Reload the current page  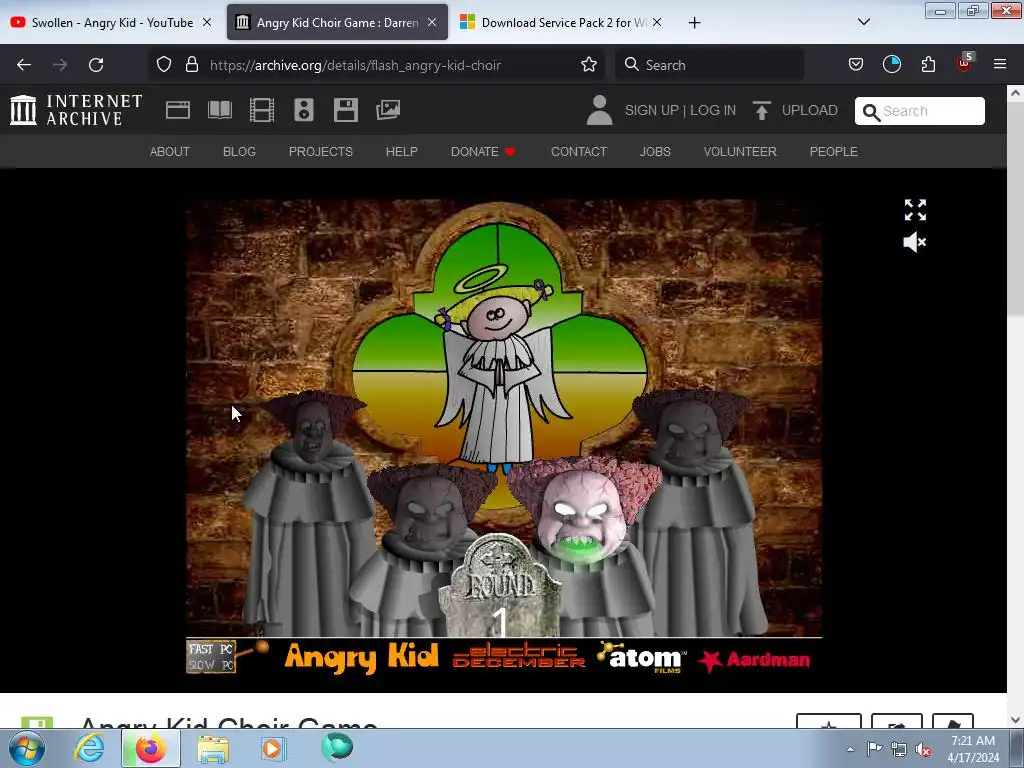[96, 65]
